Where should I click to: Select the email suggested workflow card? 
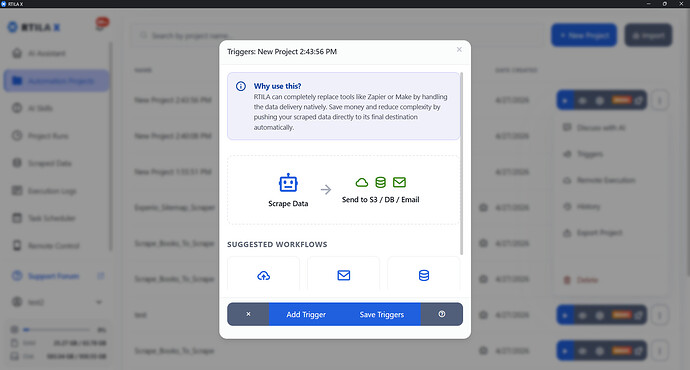click(x=344, y=274)
